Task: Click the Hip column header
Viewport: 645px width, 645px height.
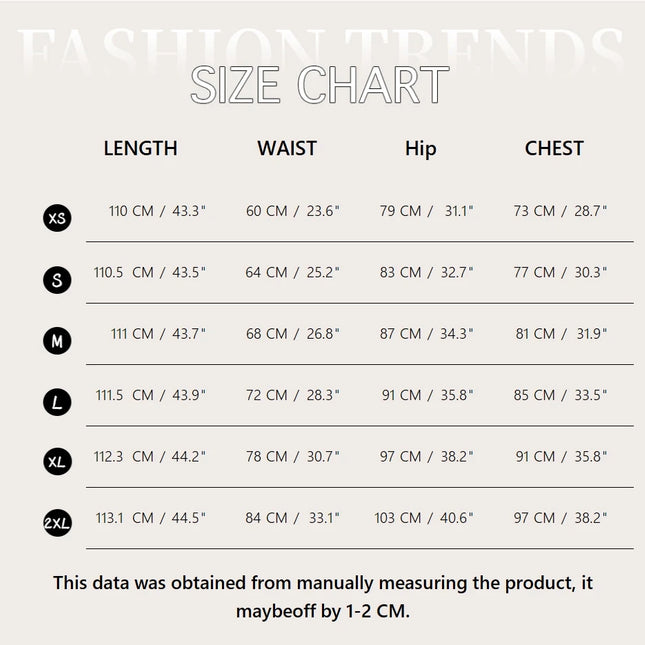Action: (x=421, y=149)
